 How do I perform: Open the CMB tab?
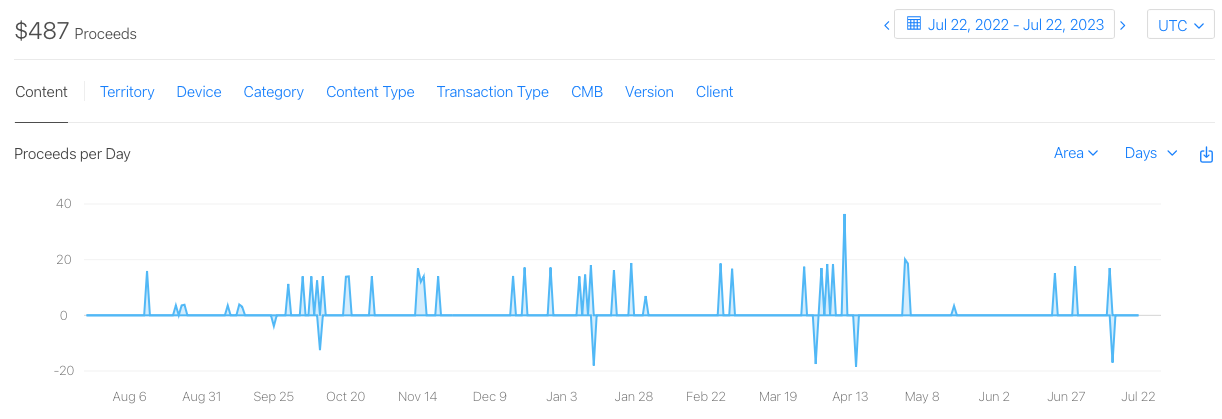click(587, 92)
